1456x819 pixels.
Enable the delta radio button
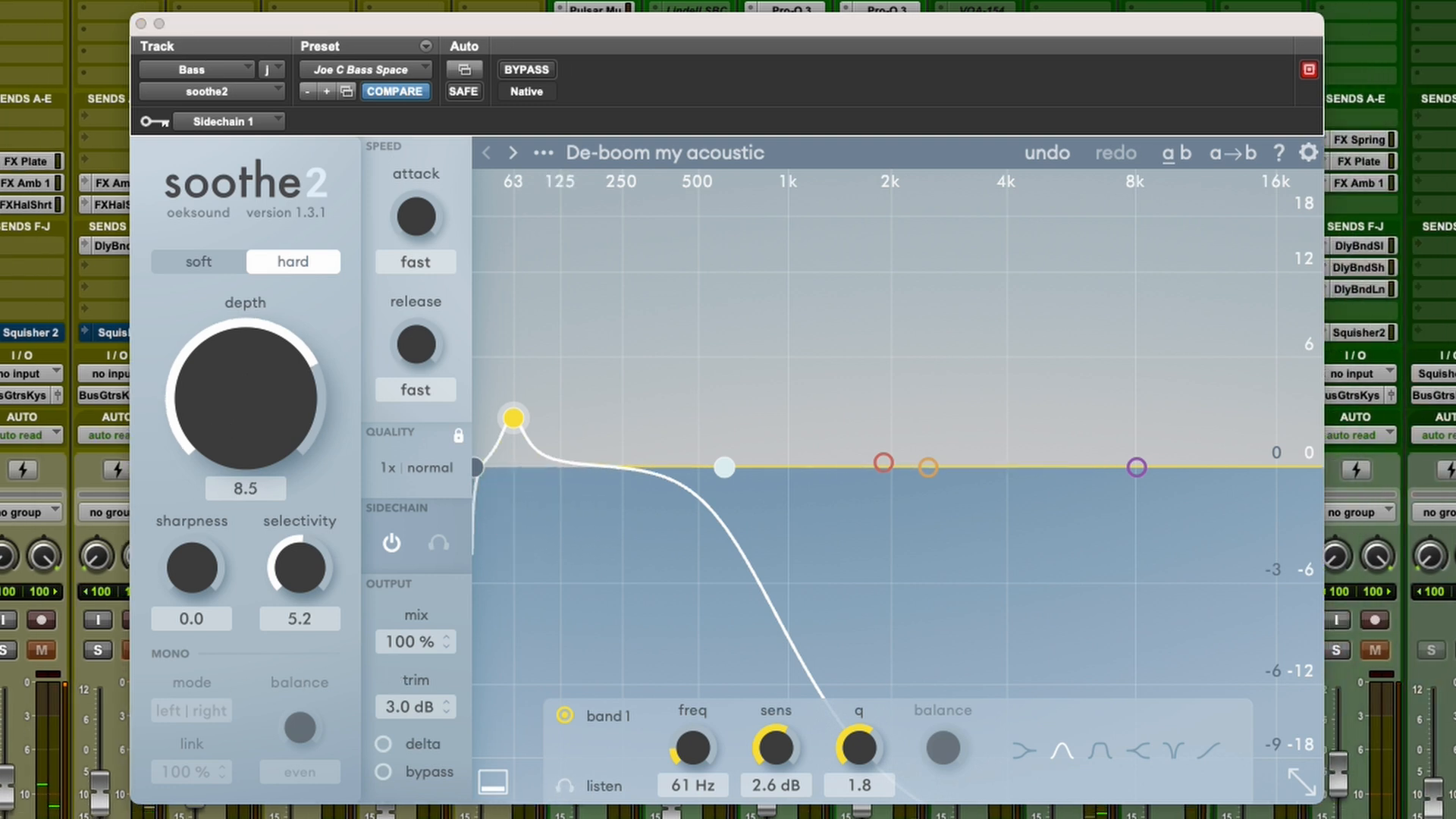pyautogui.click(x=384, y=744)
